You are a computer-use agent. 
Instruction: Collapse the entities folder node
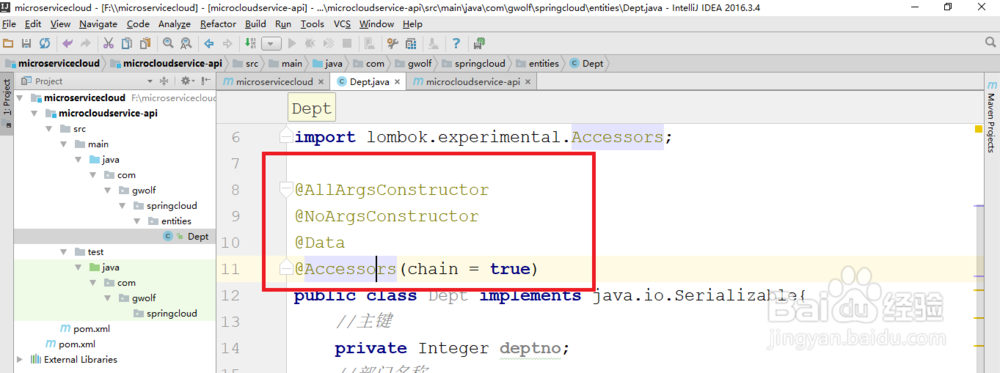click(137, 221)
